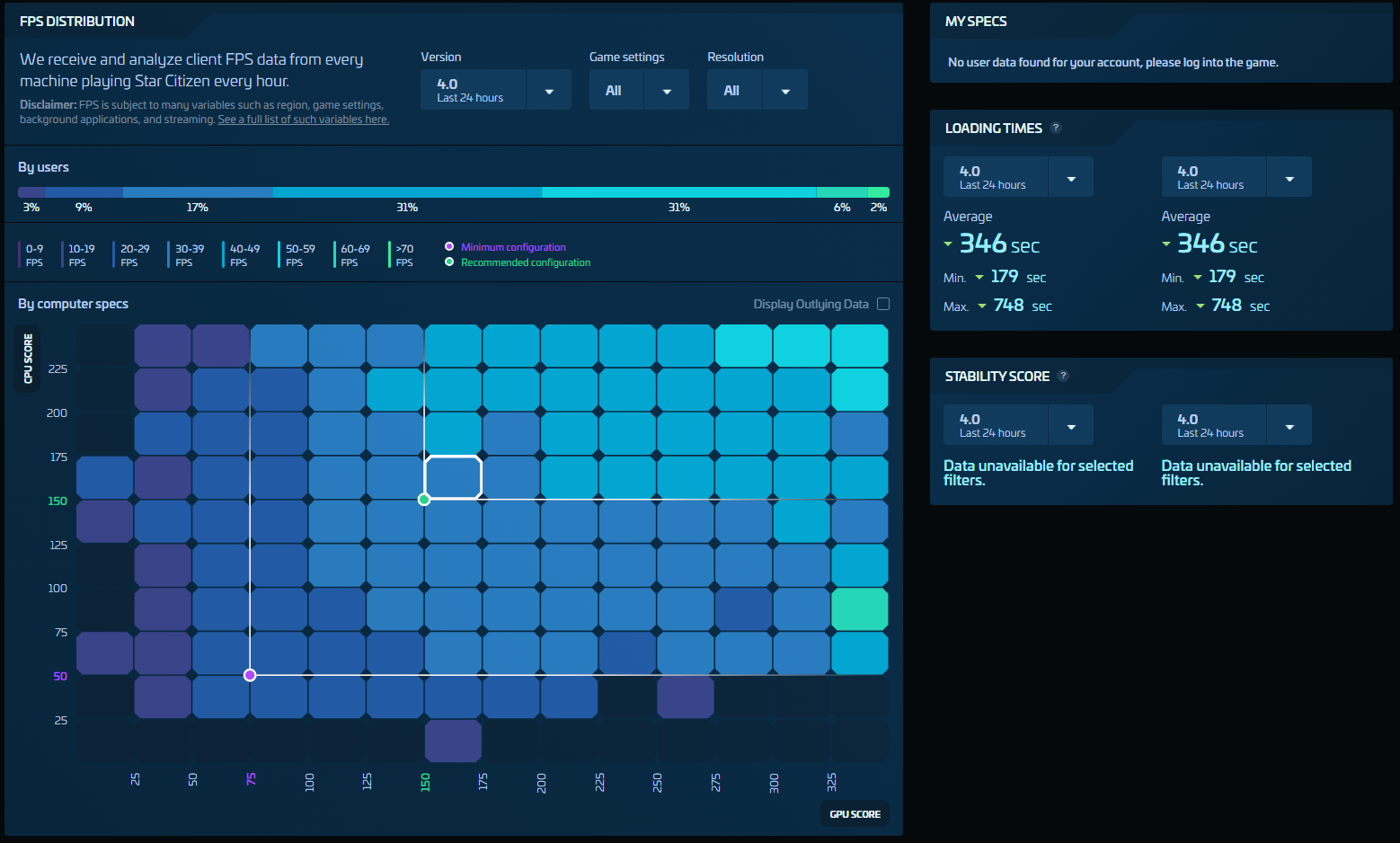This screenshot has width=1400, height=843.
Task: Open the right Loading Times version dropdown
Action: click(1289, 178)
